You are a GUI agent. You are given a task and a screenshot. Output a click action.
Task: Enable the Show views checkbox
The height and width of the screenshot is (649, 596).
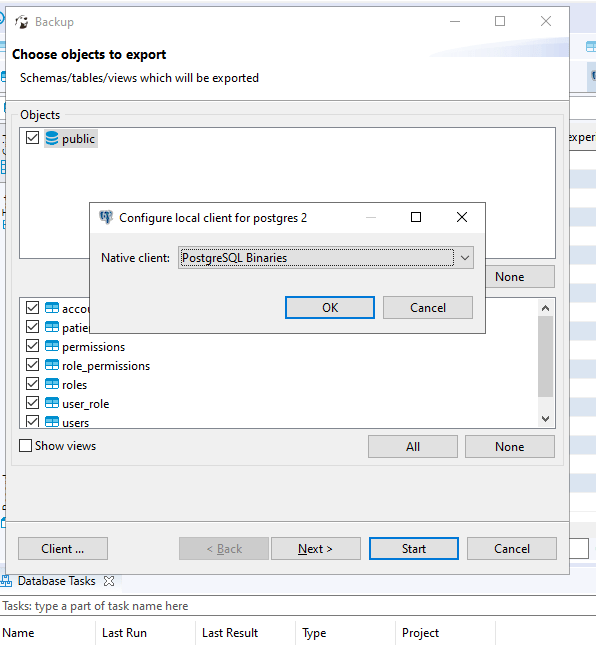point(26,446)
